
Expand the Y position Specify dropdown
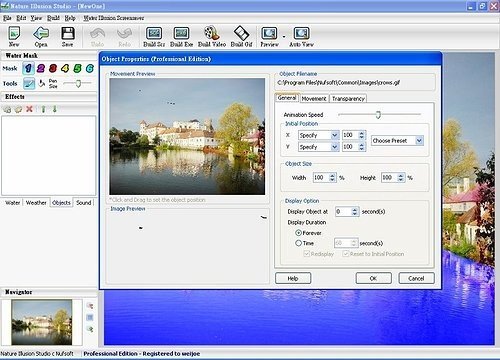click(x=318, y=147)
